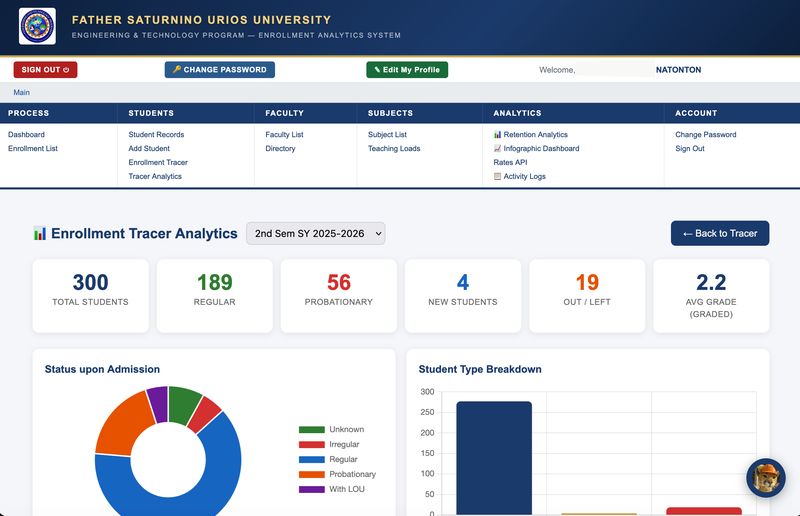Click the Back to Tracer button

720,233
